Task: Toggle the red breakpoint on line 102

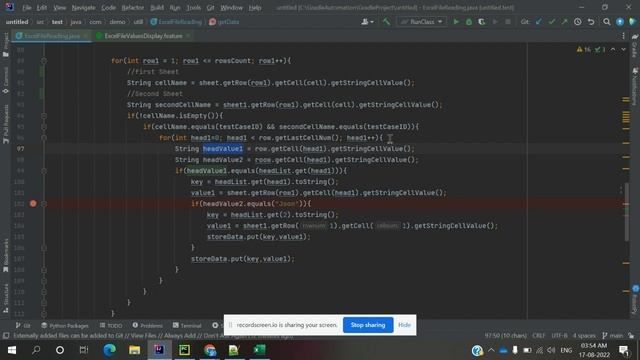Action: tap(33, 203)
